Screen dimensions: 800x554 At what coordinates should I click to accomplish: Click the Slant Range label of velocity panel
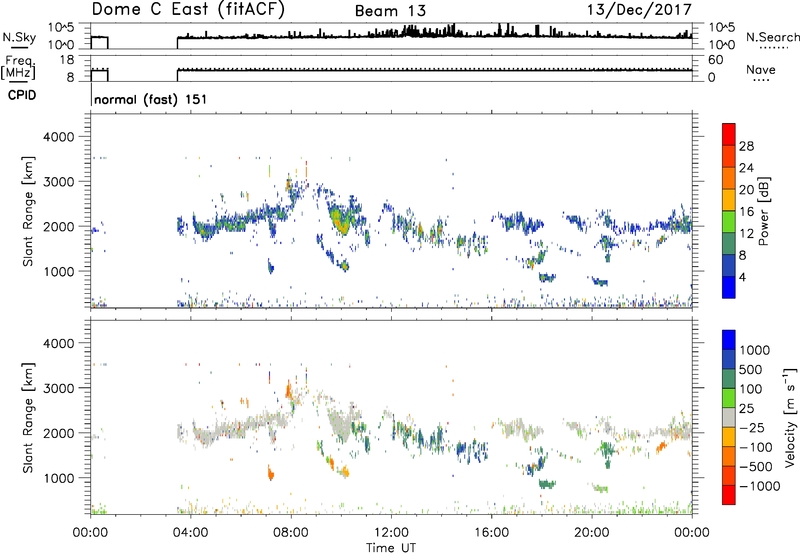point(28,417)
